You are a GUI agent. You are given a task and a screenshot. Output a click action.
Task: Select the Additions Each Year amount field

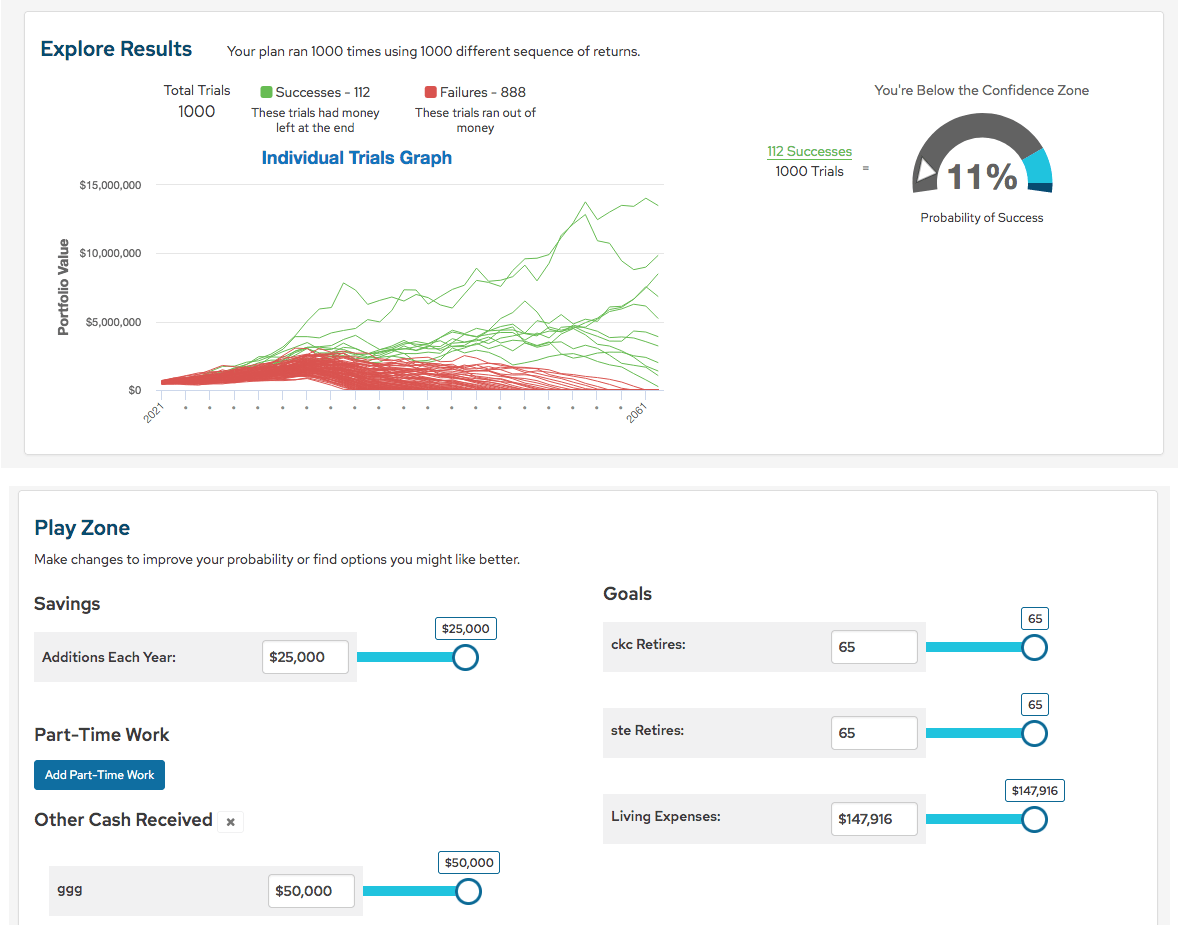pos(305,657)
